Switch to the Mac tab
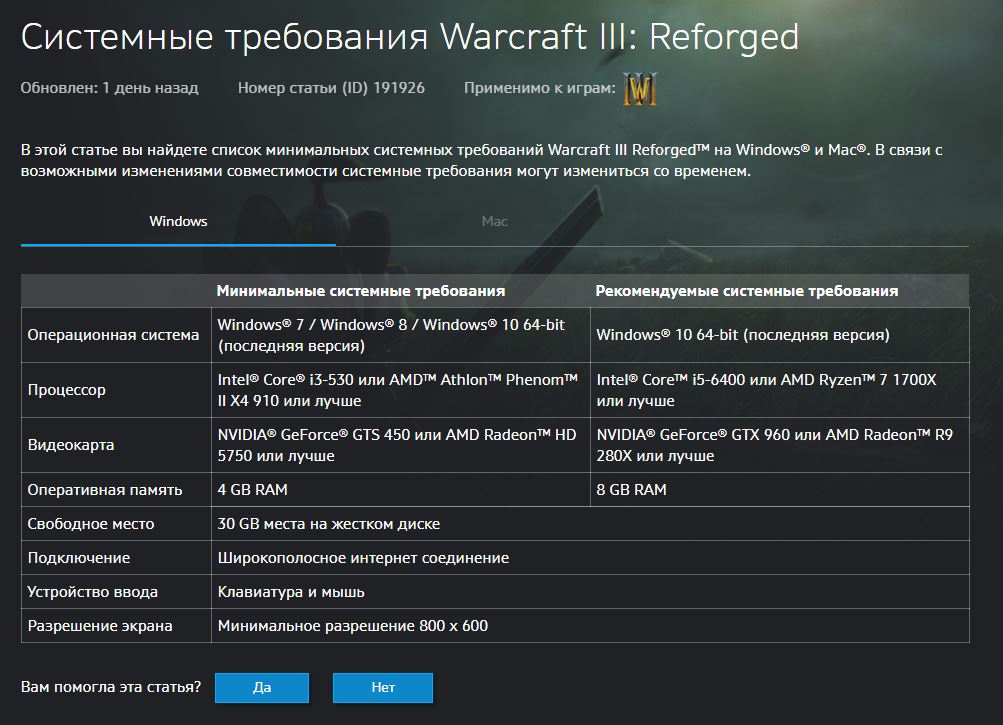The image size is (1003, 725). [x=494, y=221]
